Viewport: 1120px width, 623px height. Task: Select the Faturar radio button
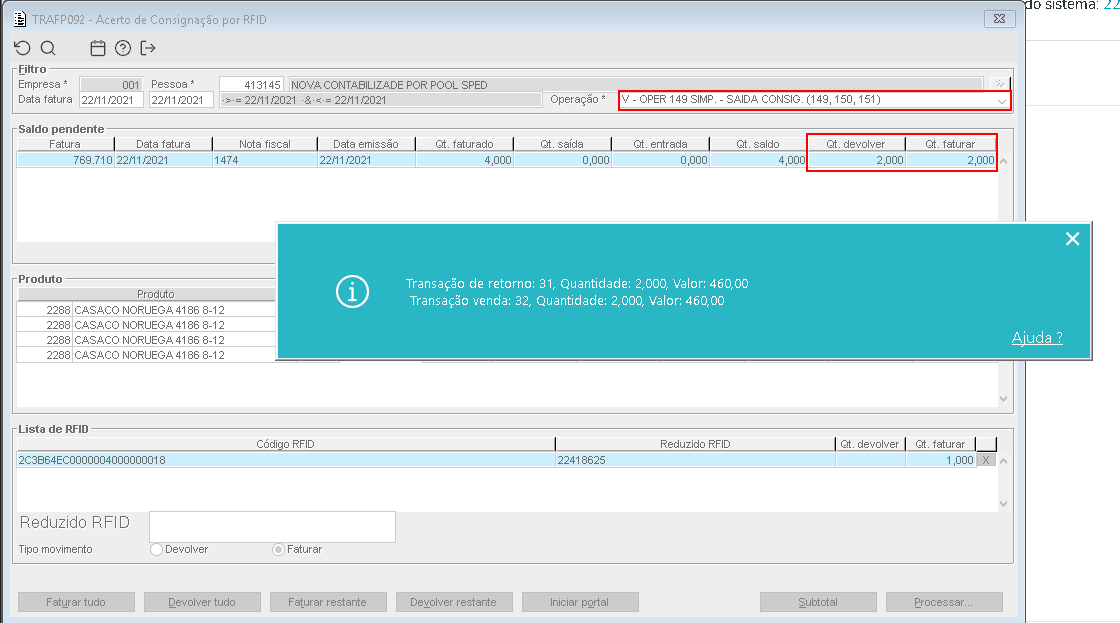coord(279,549)
